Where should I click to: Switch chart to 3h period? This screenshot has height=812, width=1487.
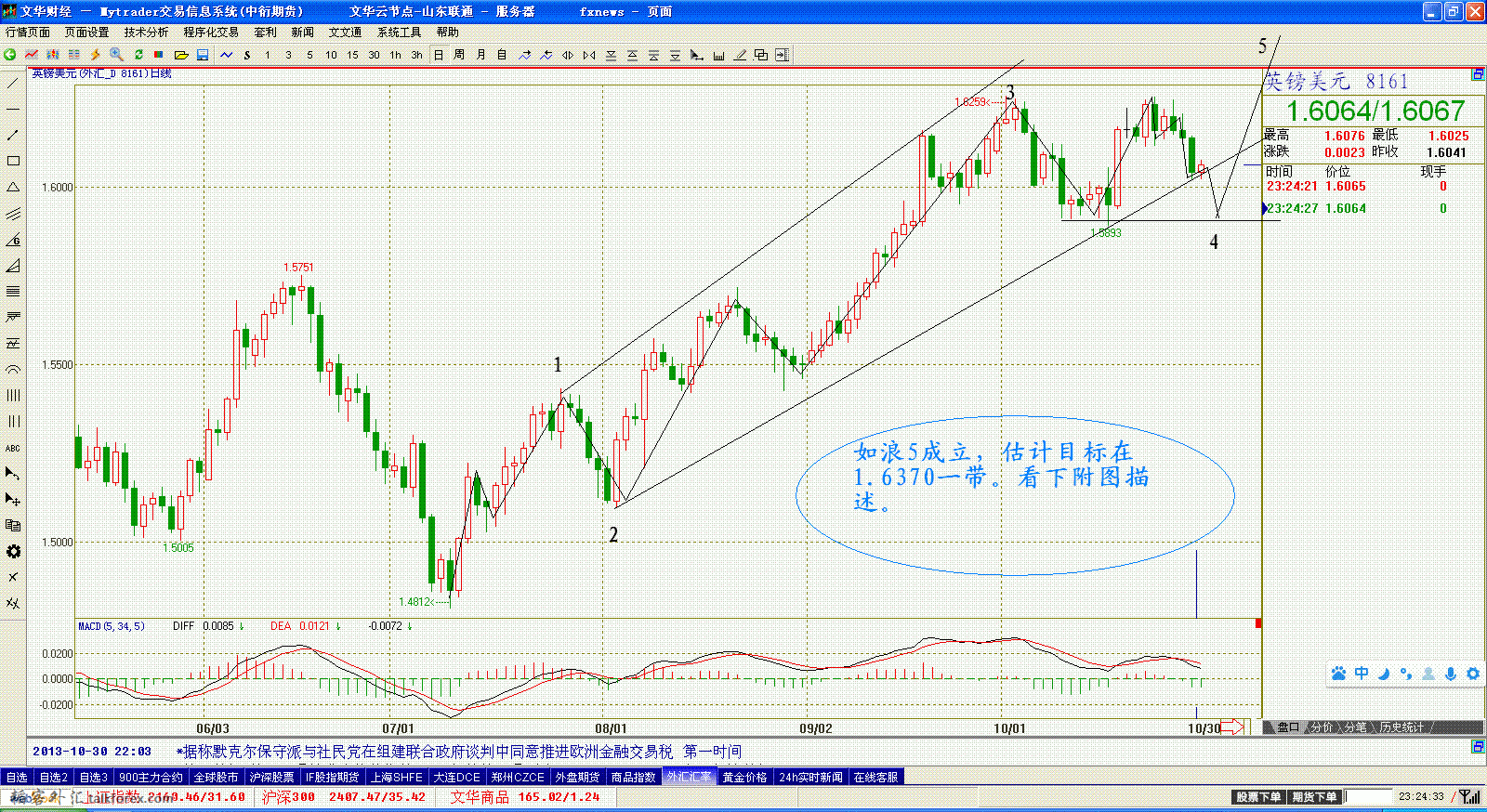(x=416, y=55)
